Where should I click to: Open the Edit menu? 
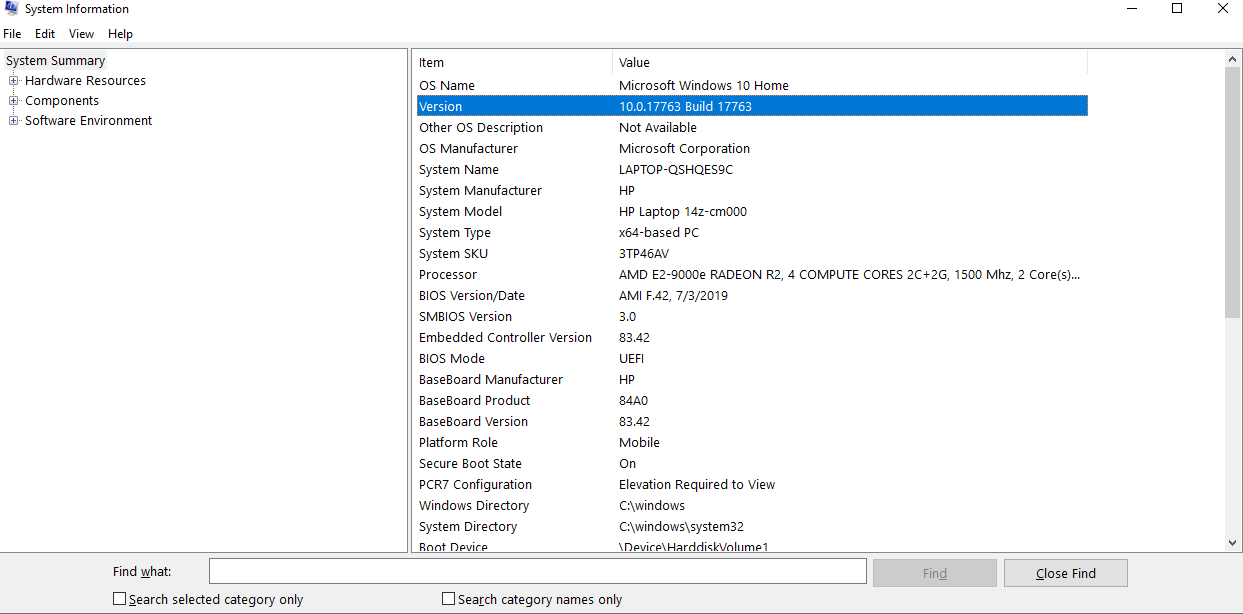pyautogui.click(x=44, y=33)
